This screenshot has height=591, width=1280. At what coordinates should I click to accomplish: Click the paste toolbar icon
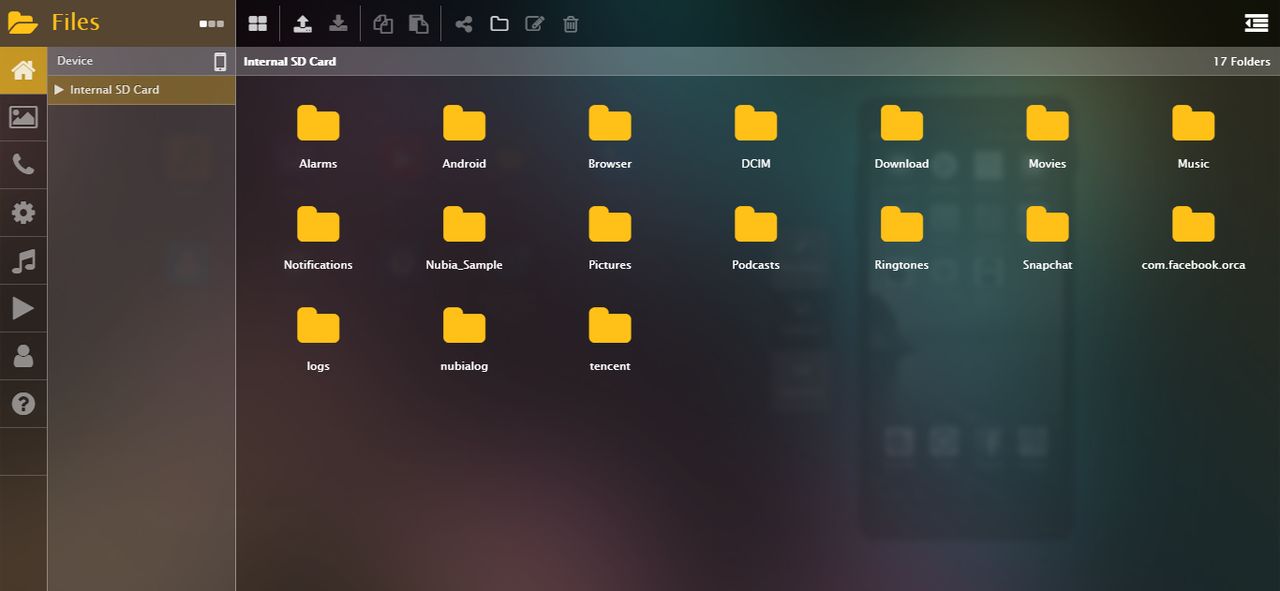pos(419,24)
